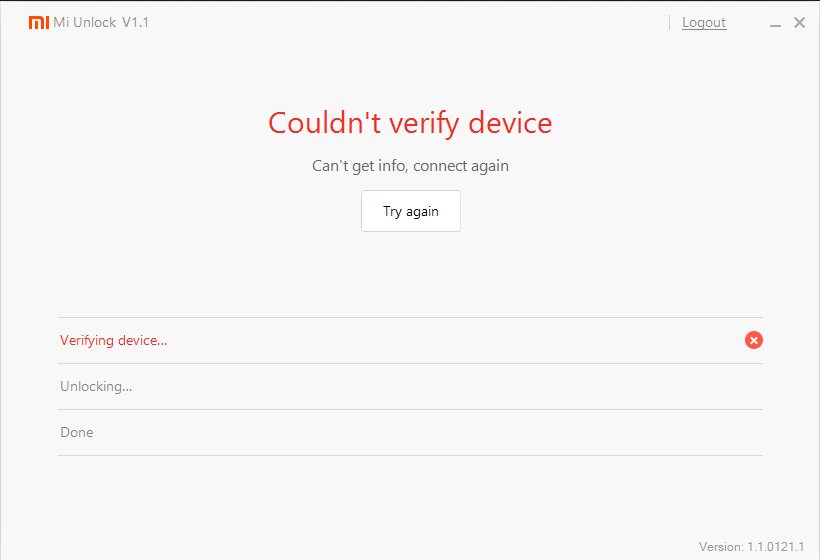
Task: Click the divider between Unlocking and Done
Action: (x=410, y=410)
